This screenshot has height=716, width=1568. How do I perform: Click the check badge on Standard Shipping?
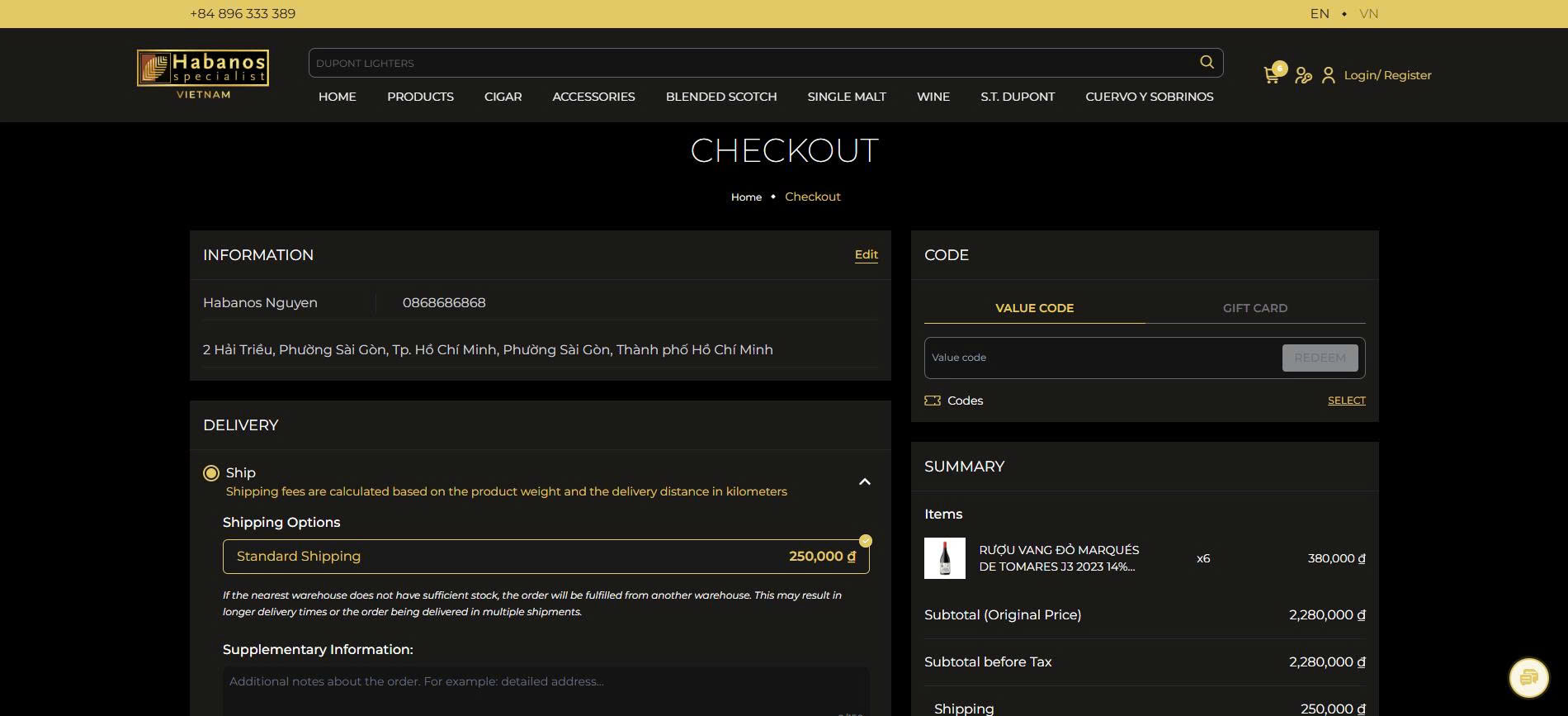click(x=865, y=541)
